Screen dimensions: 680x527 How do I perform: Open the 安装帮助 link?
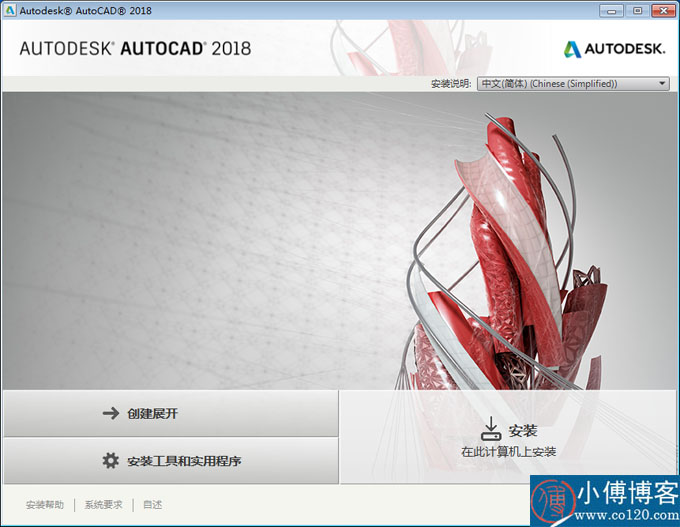(45, 505)
